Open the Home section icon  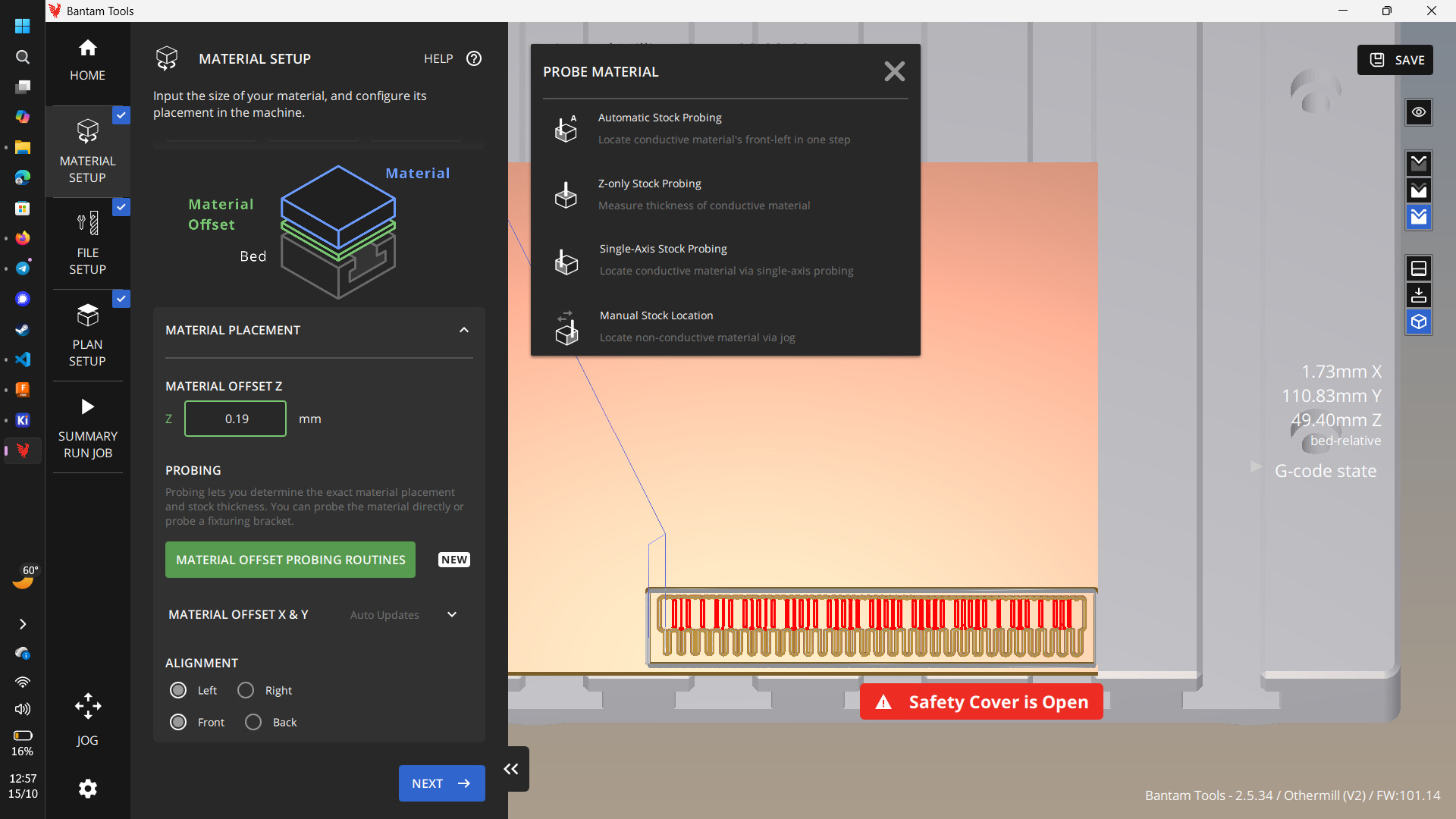coord(88,48)
